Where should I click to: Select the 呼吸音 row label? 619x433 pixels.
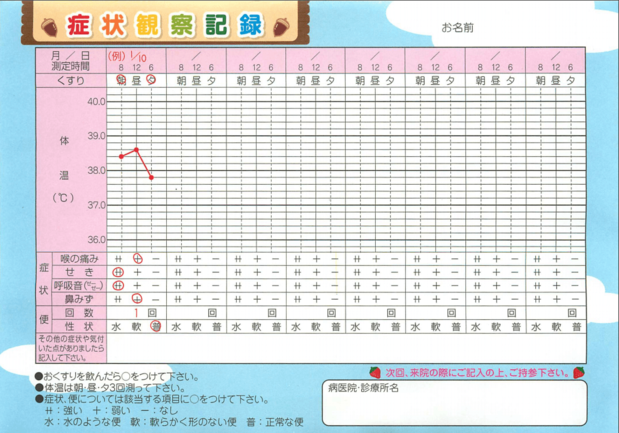point(79,285)
